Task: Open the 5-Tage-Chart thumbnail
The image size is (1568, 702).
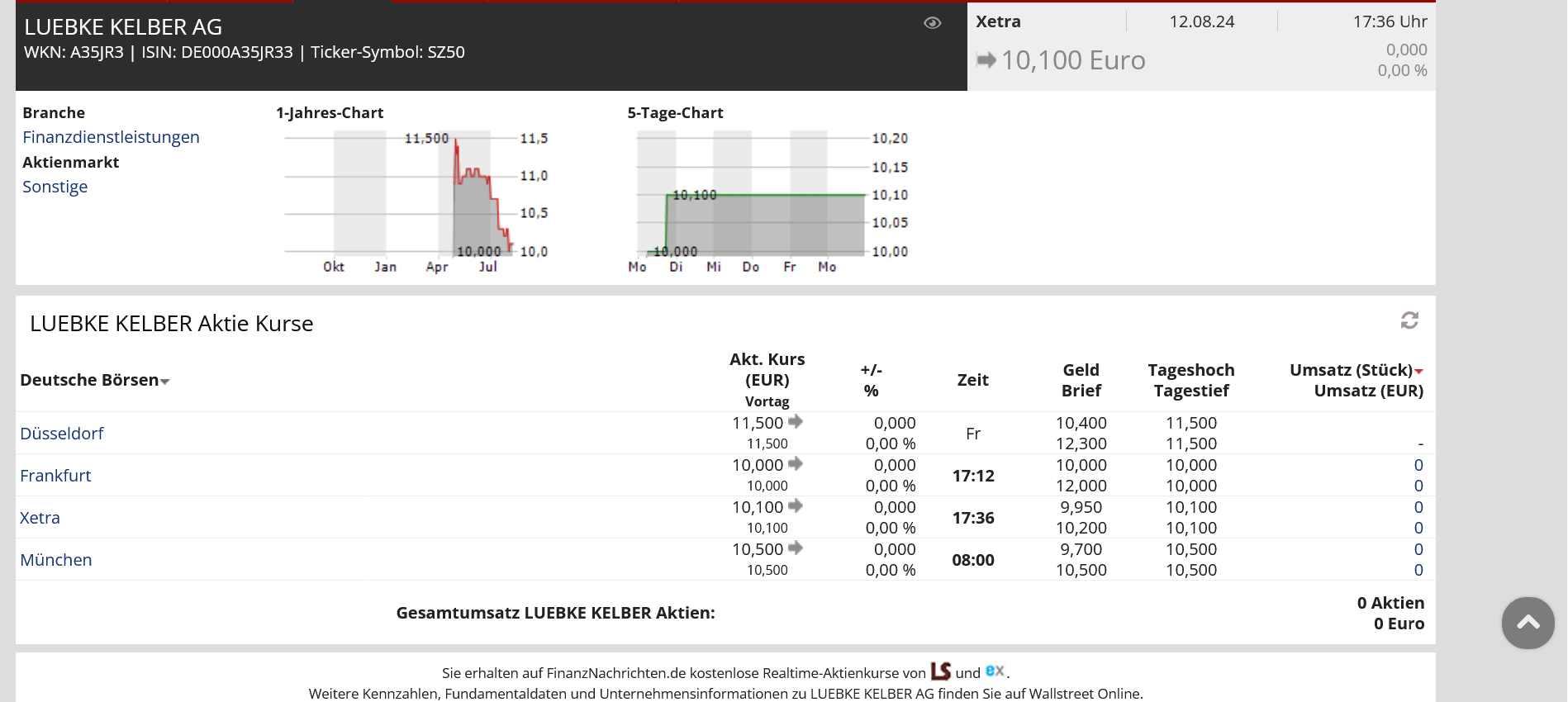Action: point(767,198)
